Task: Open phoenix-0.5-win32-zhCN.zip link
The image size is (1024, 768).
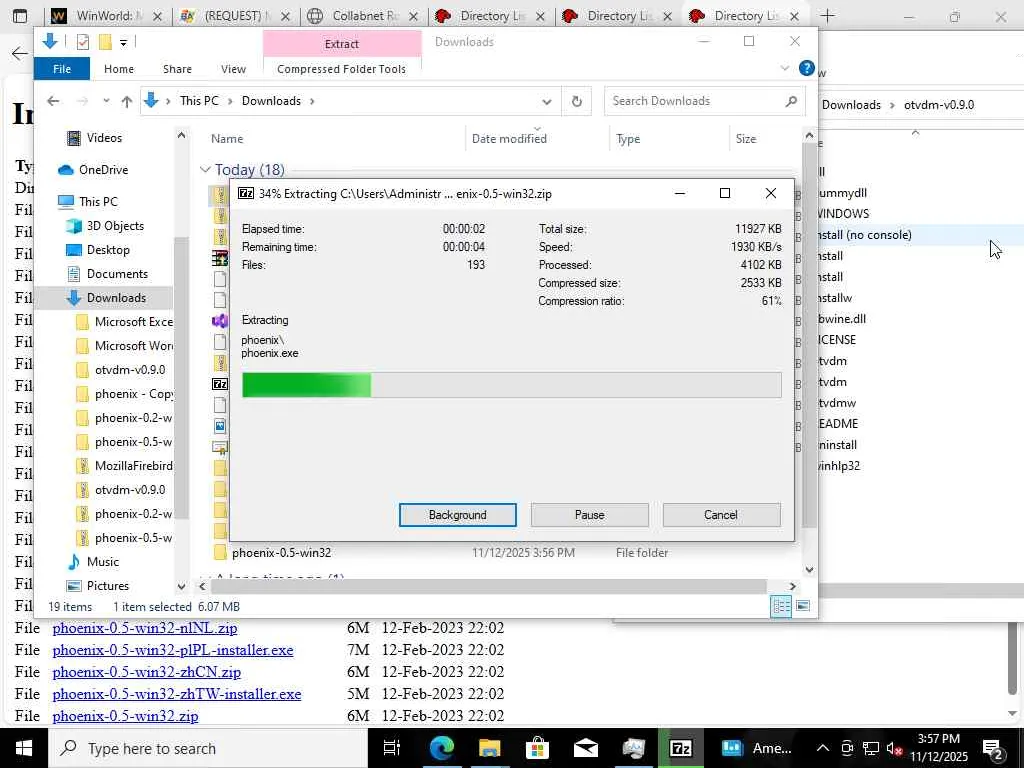Action: point(147,672)
